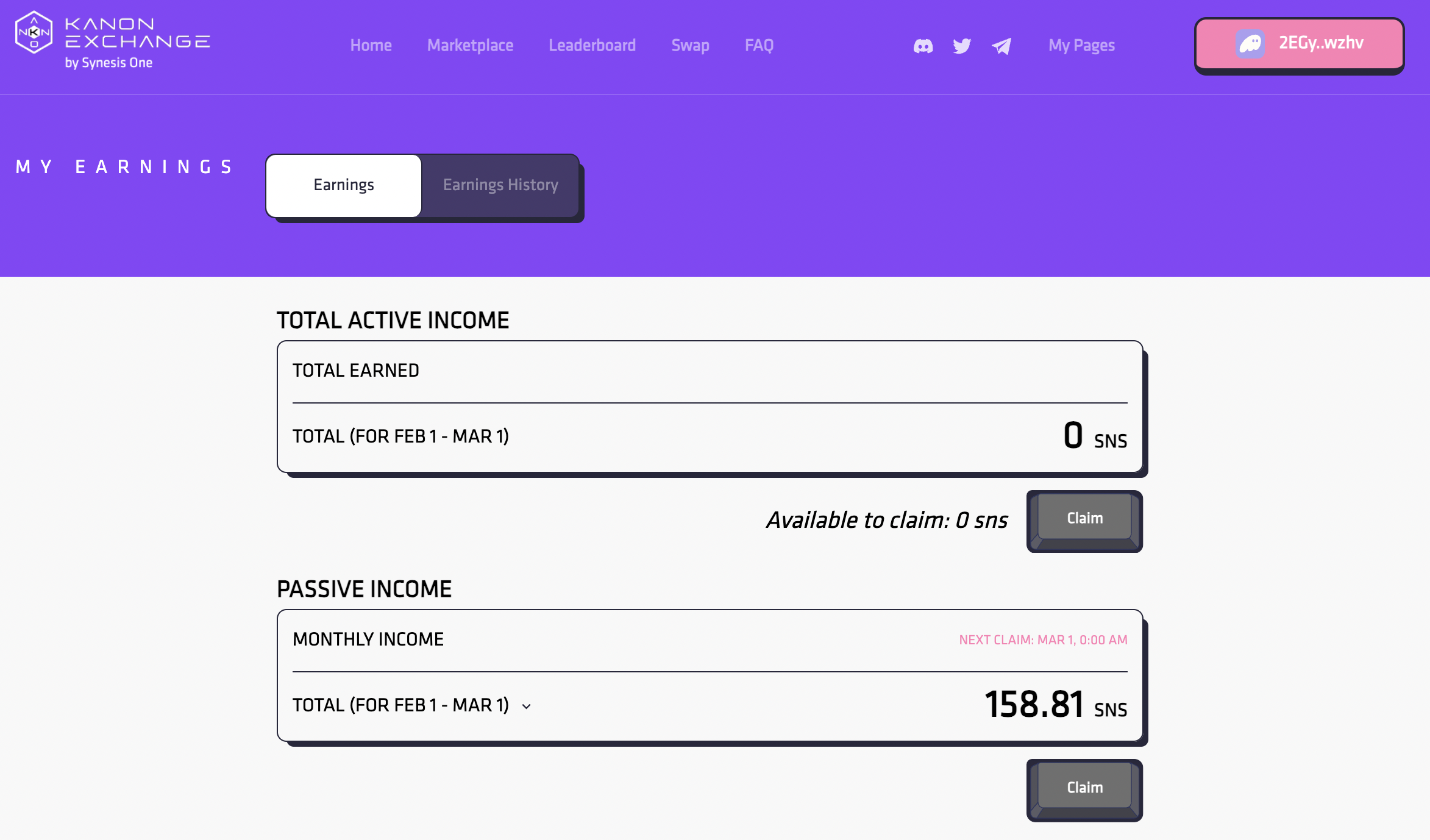Go to the Home page
Viewport: 1430px width, 840px height.
coord(371,45)
